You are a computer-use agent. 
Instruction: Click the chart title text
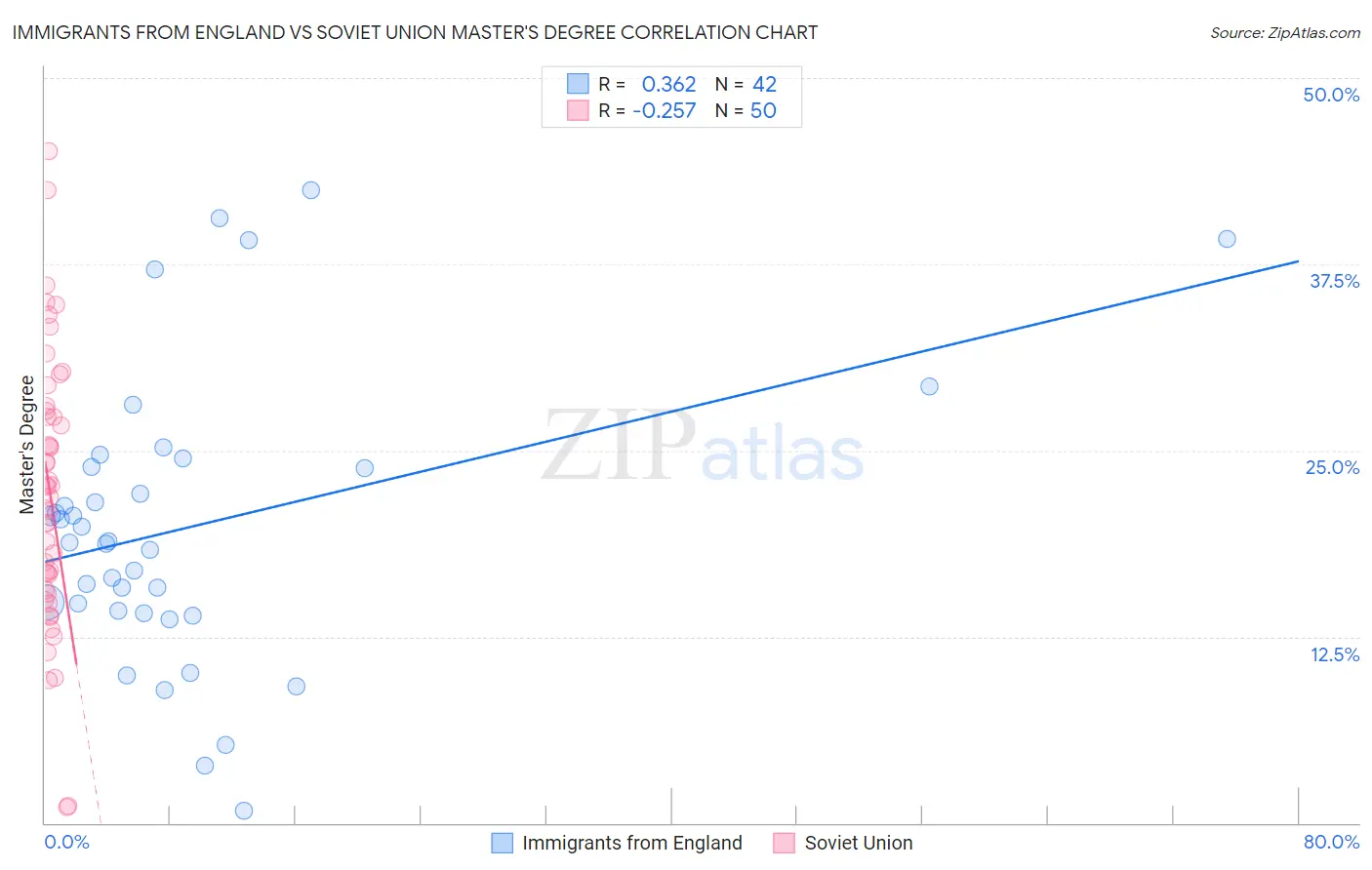(415, 32)
